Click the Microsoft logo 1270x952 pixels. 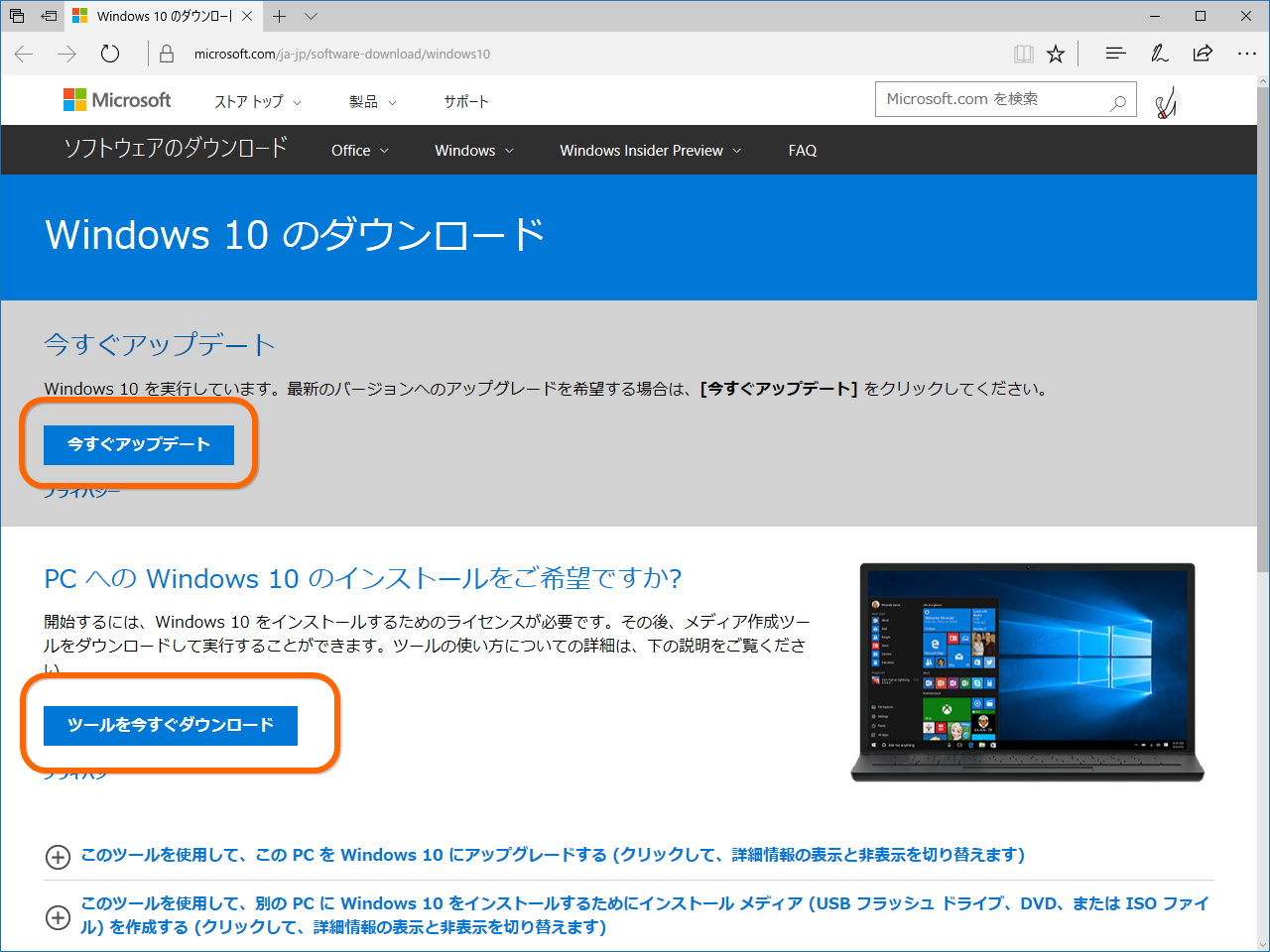coord(116,99)
